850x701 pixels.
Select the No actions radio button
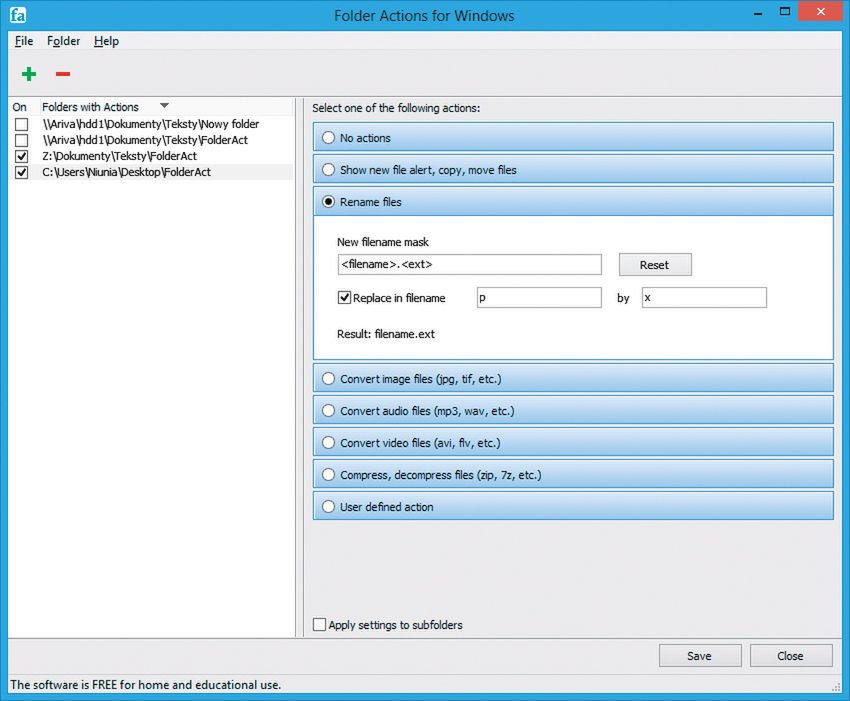329,138
